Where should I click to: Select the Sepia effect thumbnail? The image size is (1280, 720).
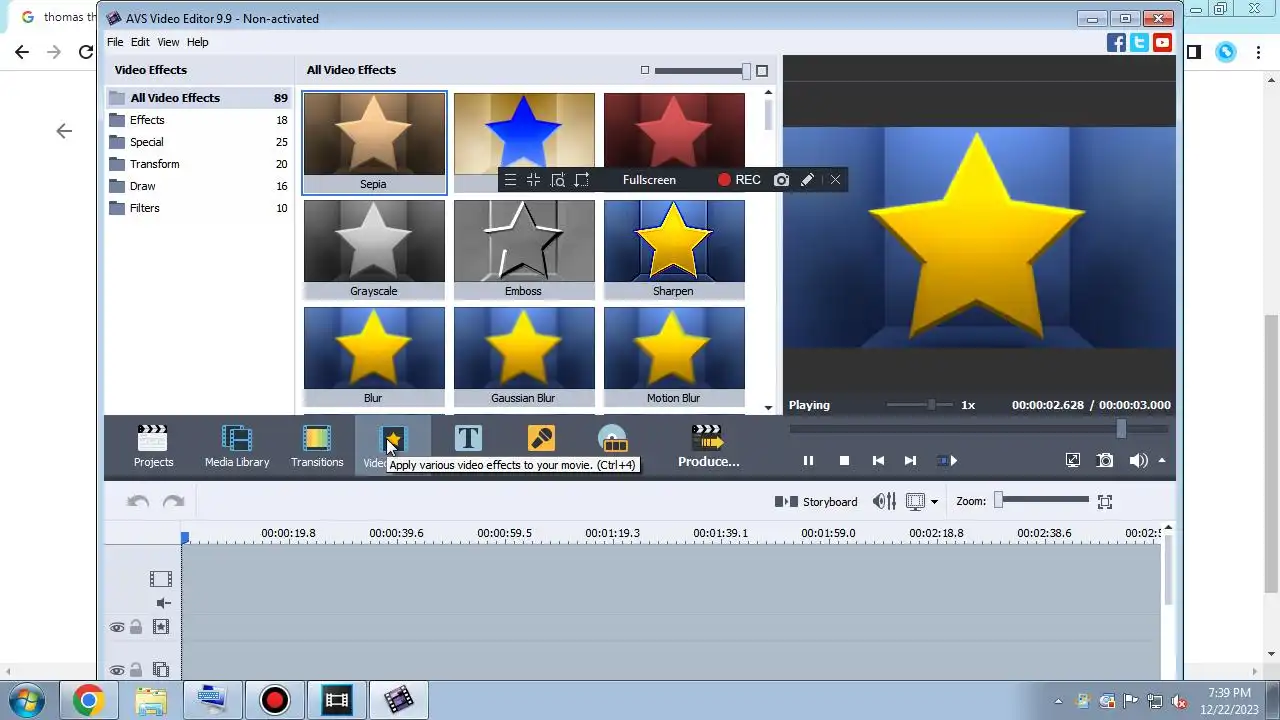(374, 142)
